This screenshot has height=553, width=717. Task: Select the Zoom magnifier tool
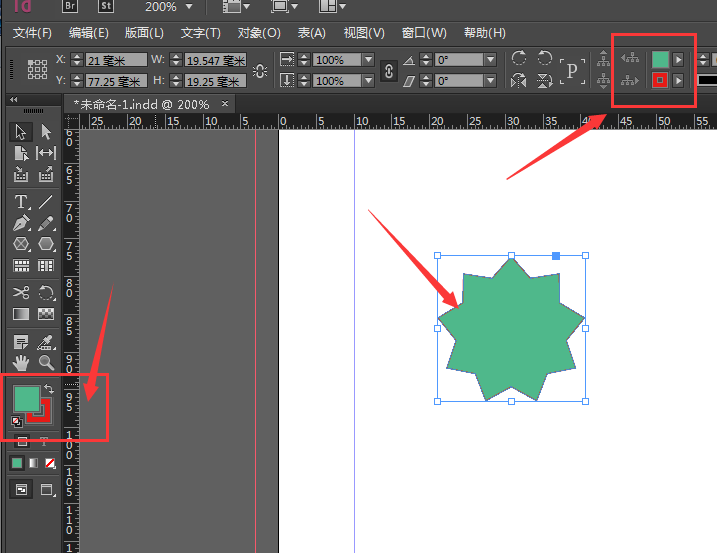point(46,363)
